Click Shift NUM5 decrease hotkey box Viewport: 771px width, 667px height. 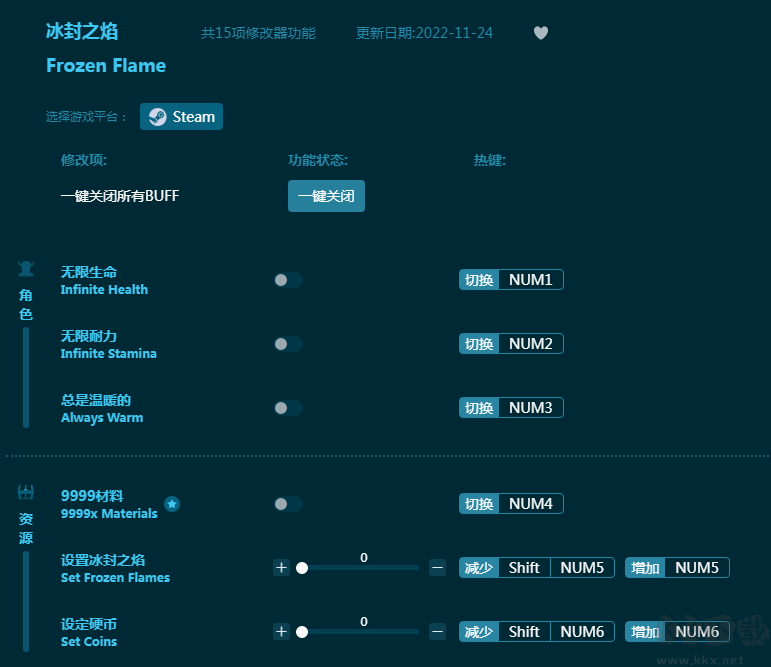[x=555, y=568]
